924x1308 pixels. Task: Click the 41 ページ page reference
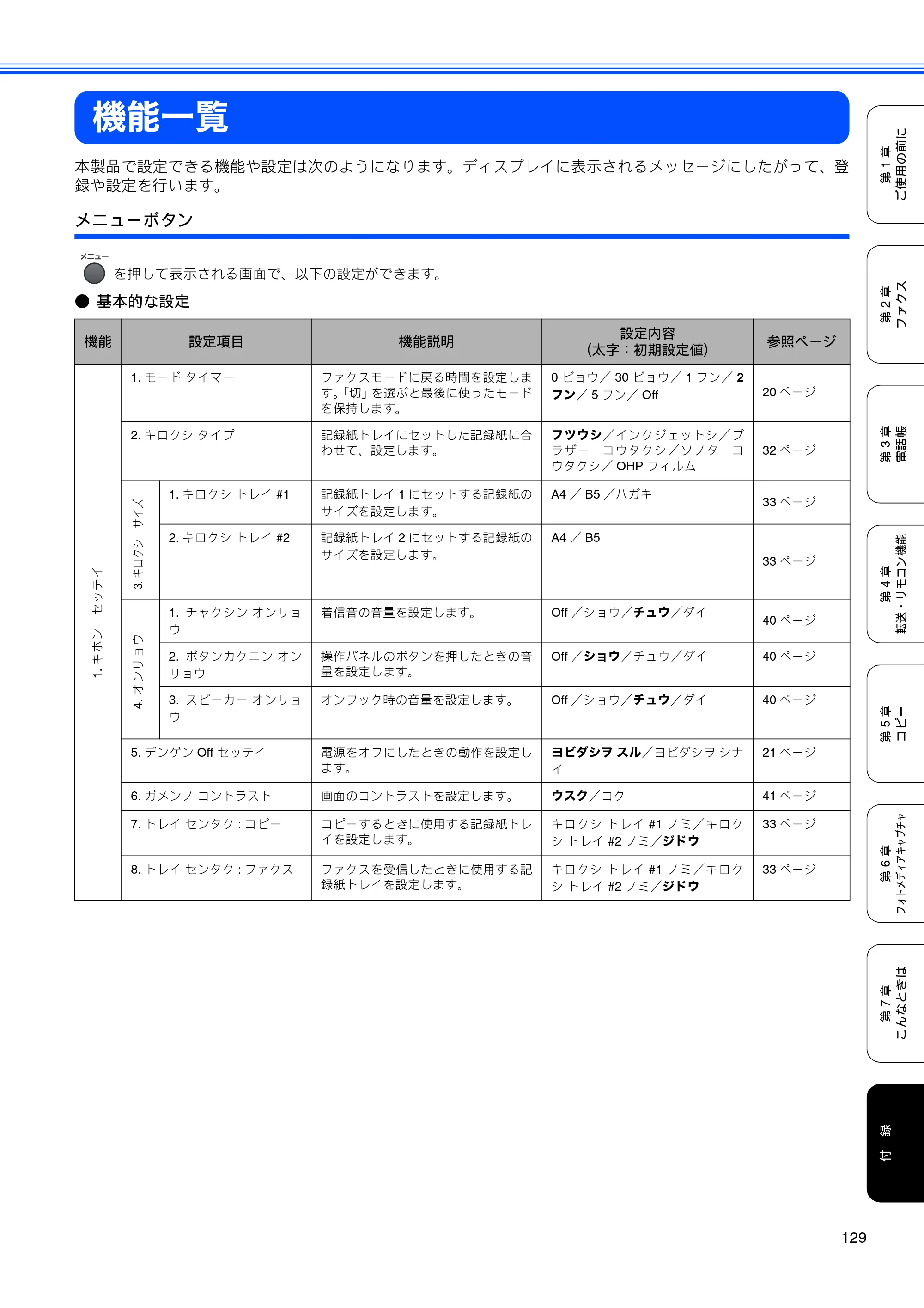coord(789,796)
